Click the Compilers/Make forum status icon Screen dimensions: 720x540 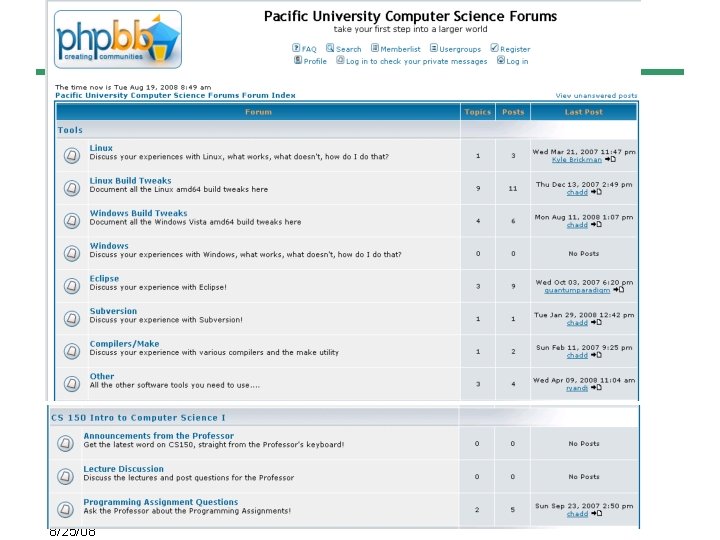click(x=72, y=351)
